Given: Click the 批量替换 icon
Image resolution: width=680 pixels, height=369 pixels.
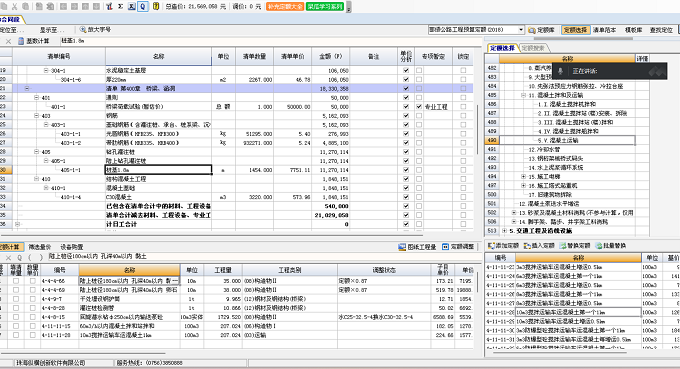Looking at the screenshot, I should (x=599, y=245).
